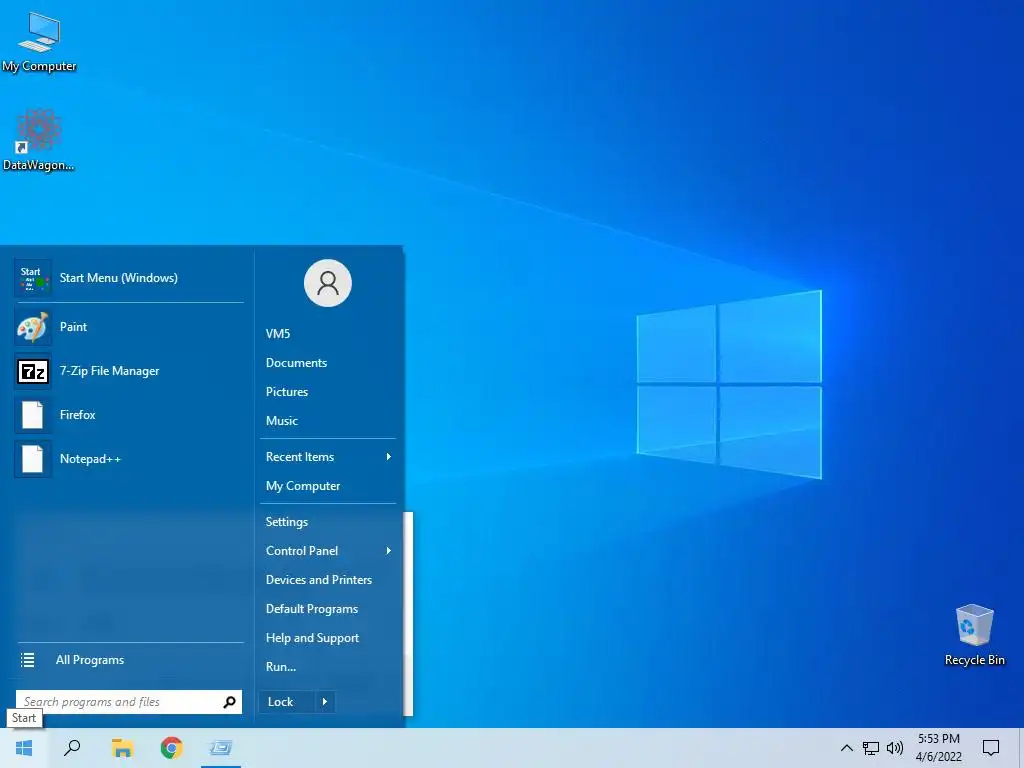Click the Notepad++ label text
Image resolution: width=1024 pixels, height=768 pixels.
click(90, 459)
